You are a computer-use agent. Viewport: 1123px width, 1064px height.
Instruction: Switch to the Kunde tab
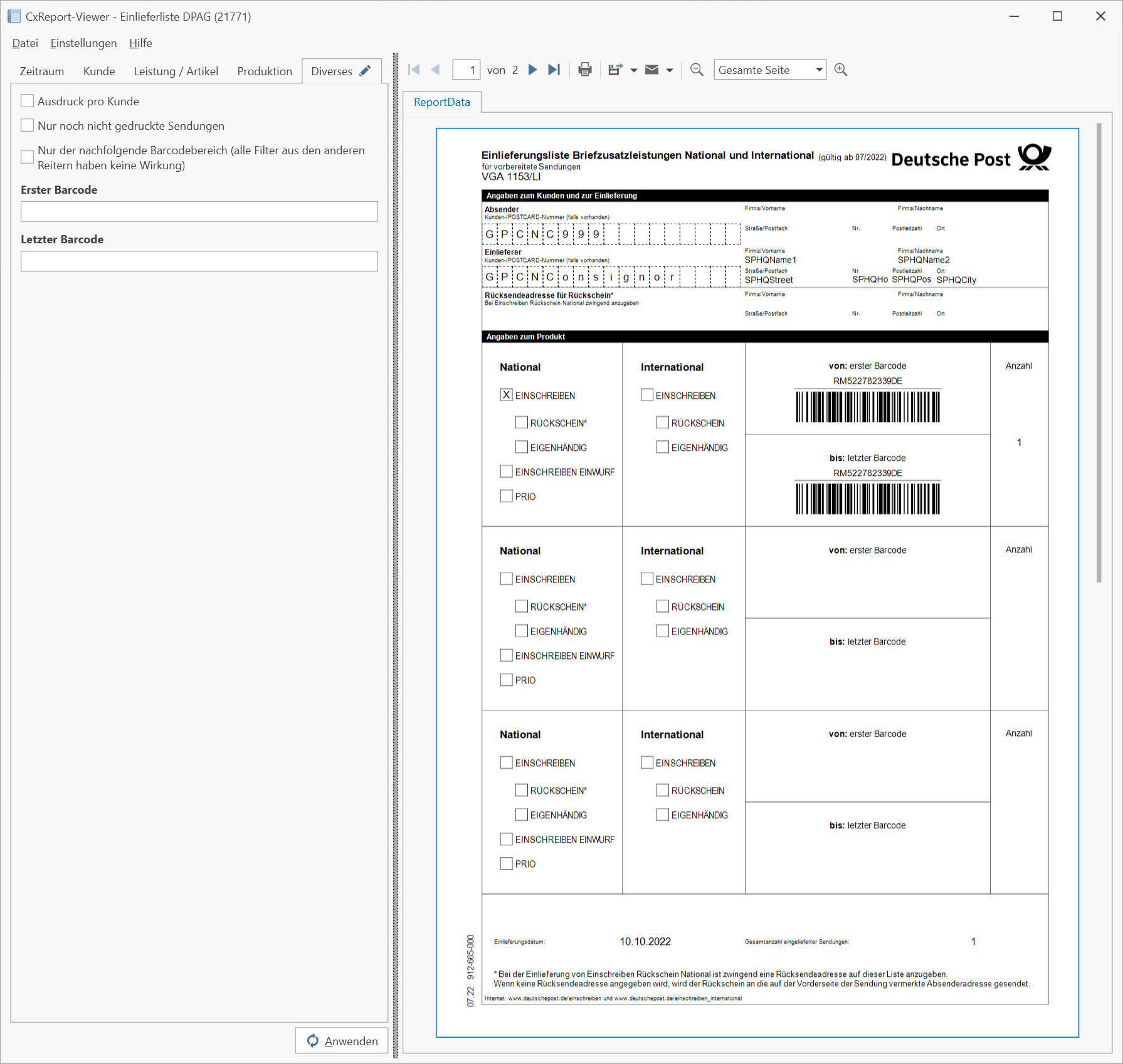click(x=99, y=71)
